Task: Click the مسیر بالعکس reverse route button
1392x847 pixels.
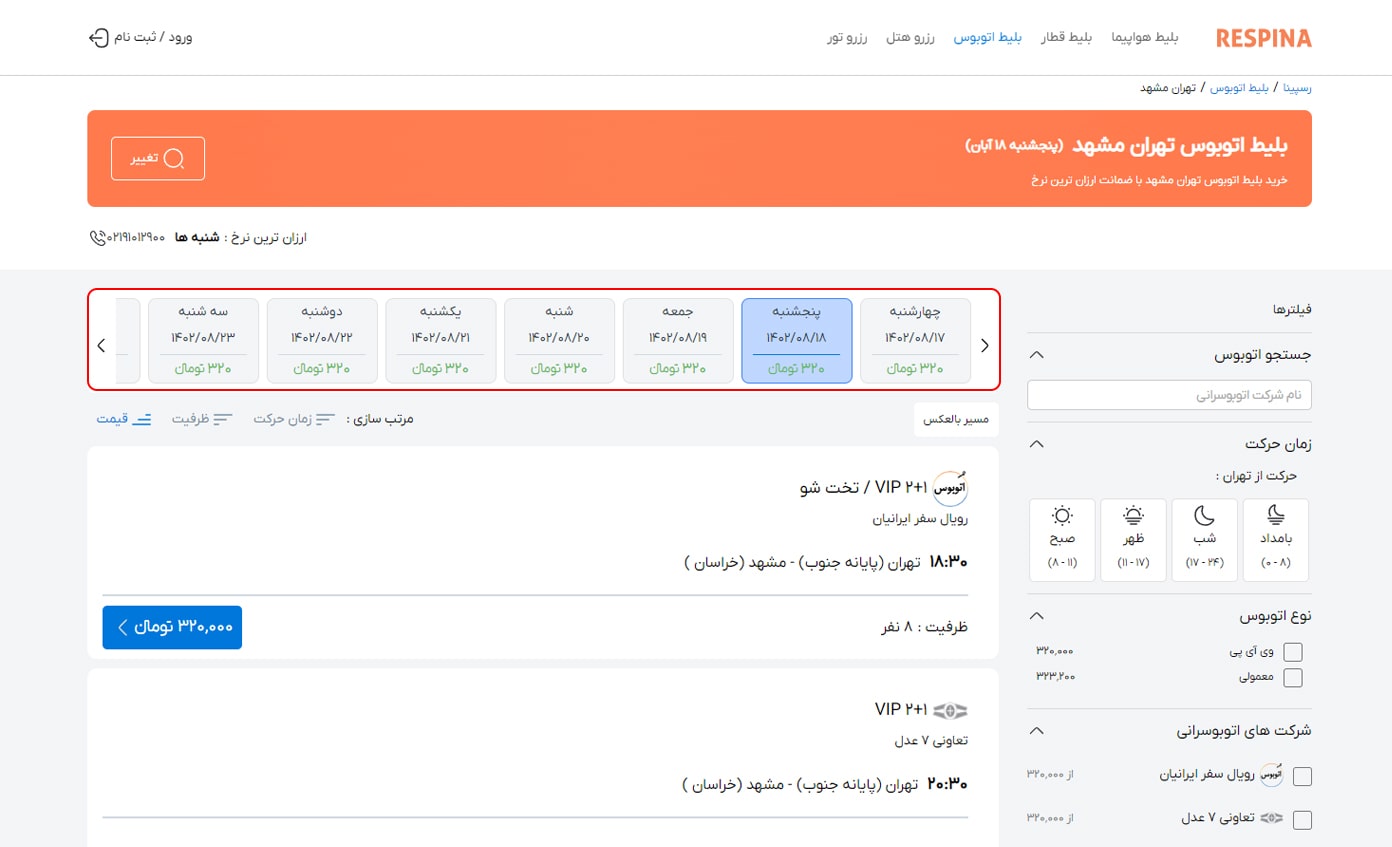Action: 956,419
